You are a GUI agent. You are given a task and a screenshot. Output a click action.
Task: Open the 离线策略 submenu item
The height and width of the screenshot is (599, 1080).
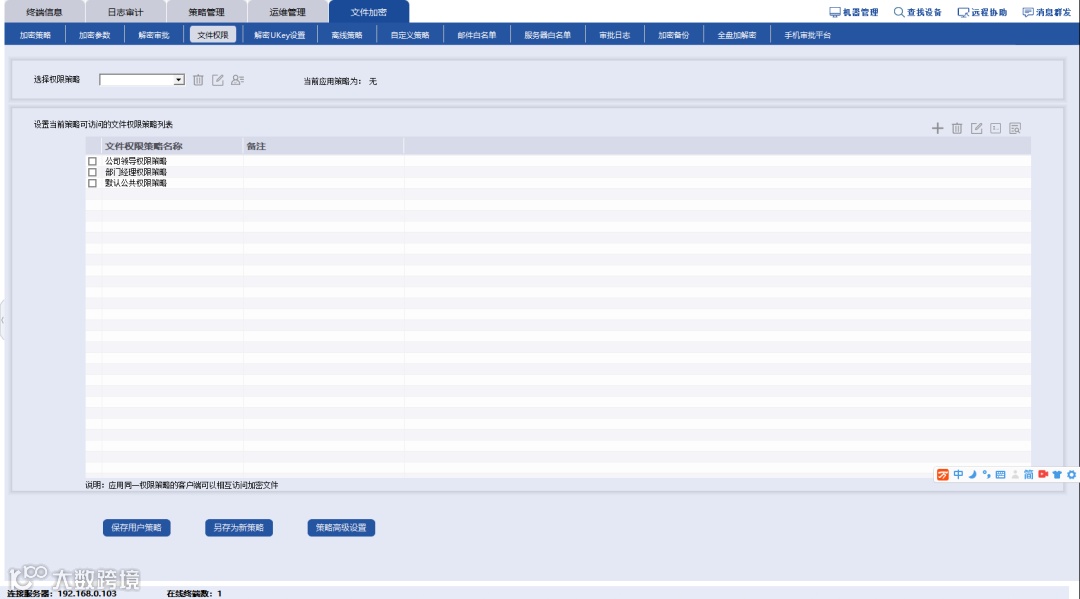coord(346,35)
